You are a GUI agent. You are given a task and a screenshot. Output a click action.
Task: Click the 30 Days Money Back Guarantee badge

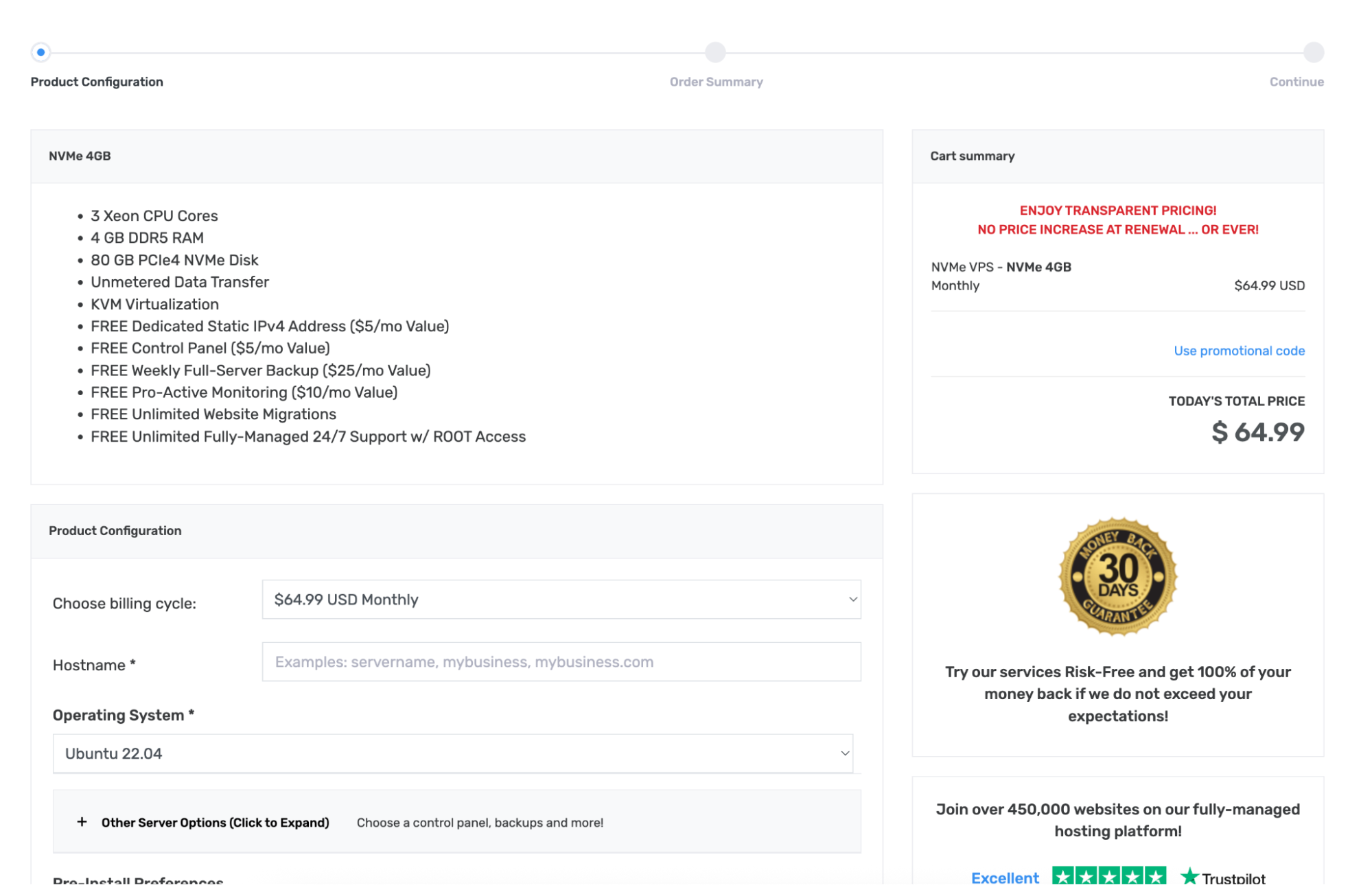pos(1118,576)
